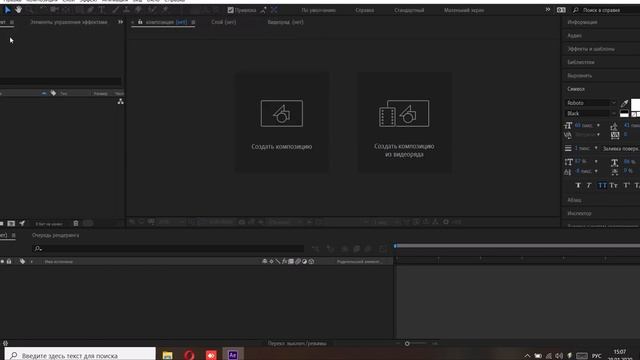Viewport: 640px width, 360px height.
Task: Open baseline shift dropdown arrow in Character panel
Action: pyautogui.click(x=596, y=171)
